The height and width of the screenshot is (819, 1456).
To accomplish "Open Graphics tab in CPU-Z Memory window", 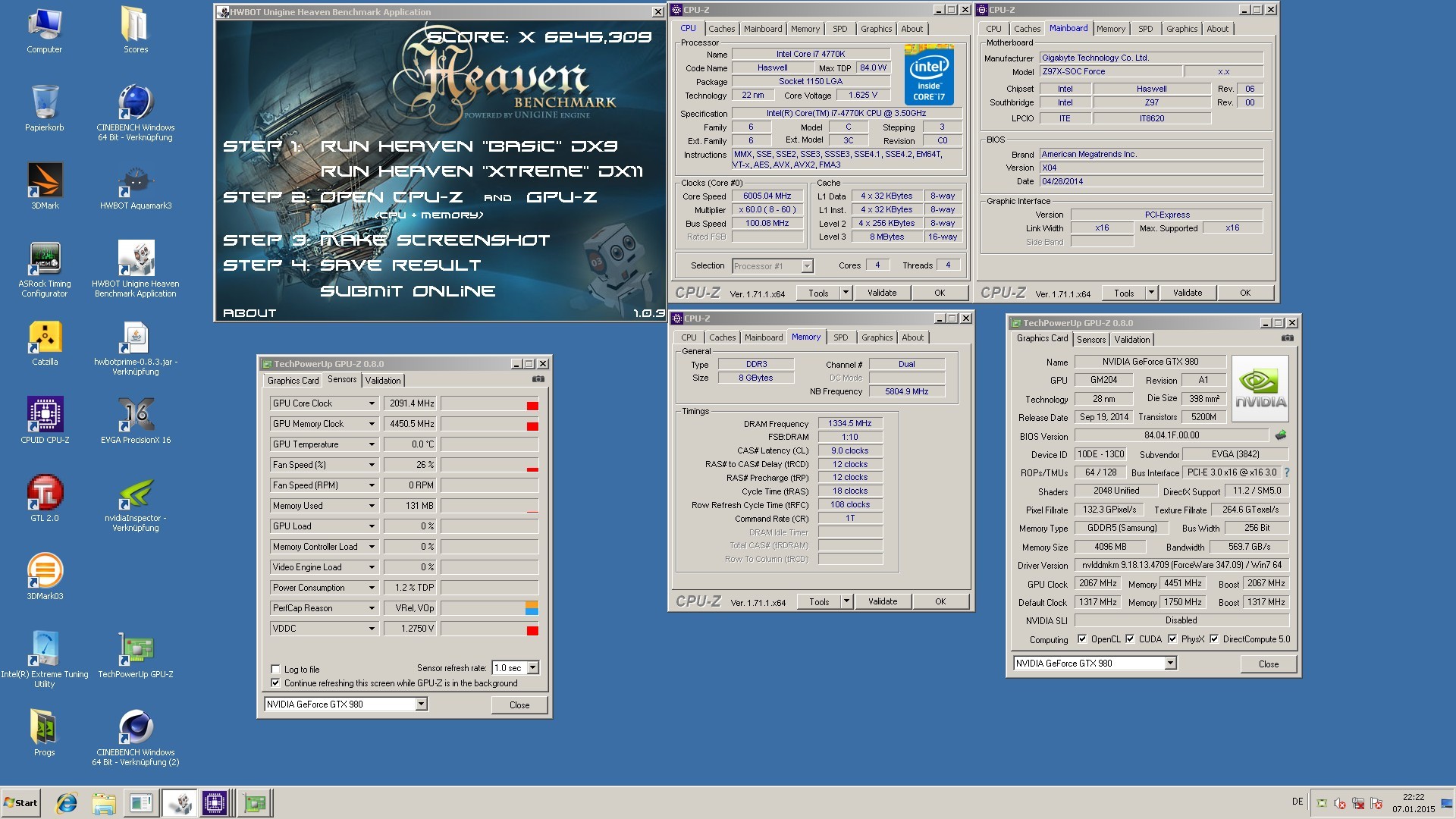I will click(877, 337).
